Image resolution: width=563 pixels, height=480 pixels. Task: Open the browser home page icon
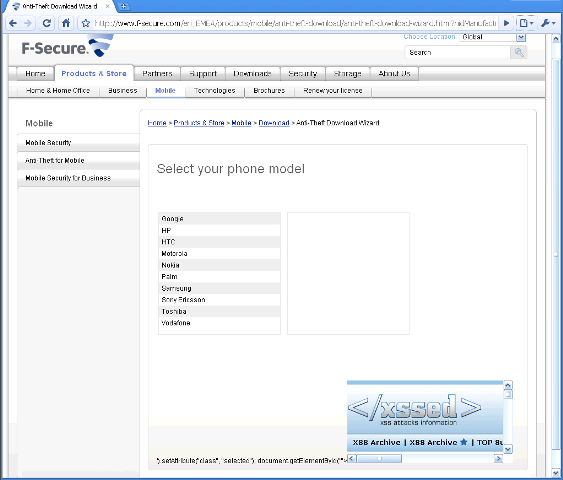(66, 23)
